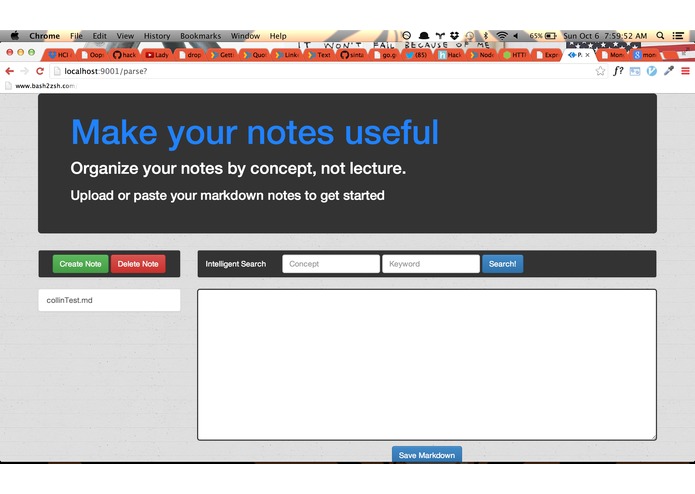The image size is (695, 494).
Task: Switch to the Quo tab
Action: 254,55
